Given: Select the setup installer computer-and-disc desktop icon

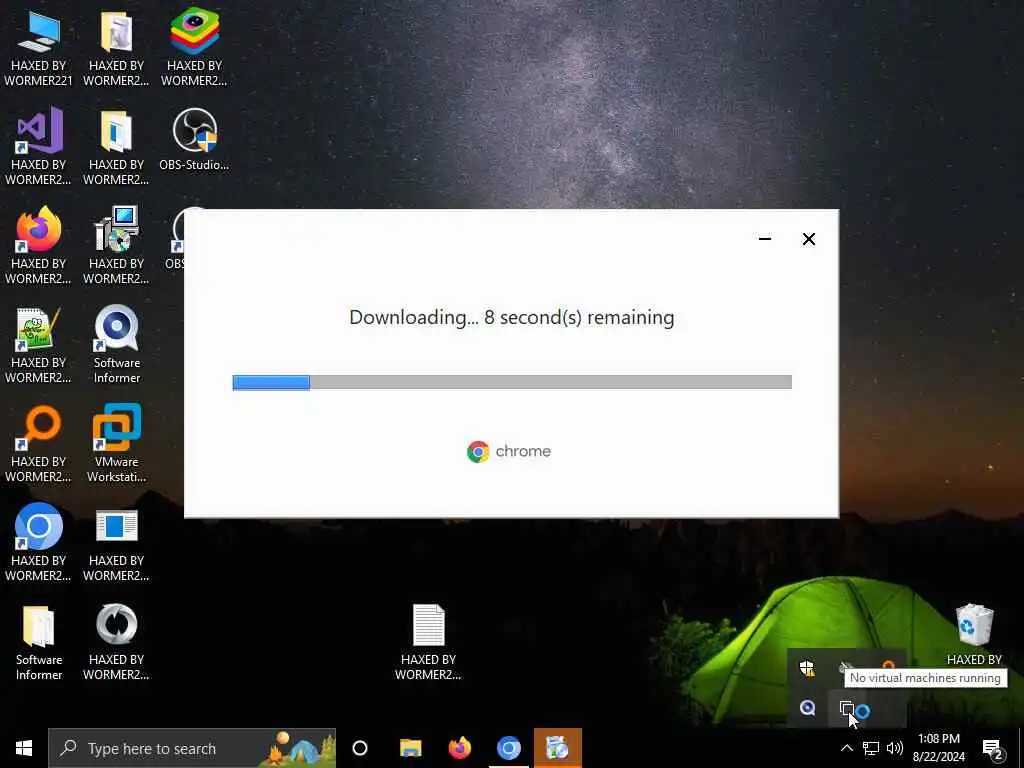Looking at the screenshot, I should click(116, 229).
